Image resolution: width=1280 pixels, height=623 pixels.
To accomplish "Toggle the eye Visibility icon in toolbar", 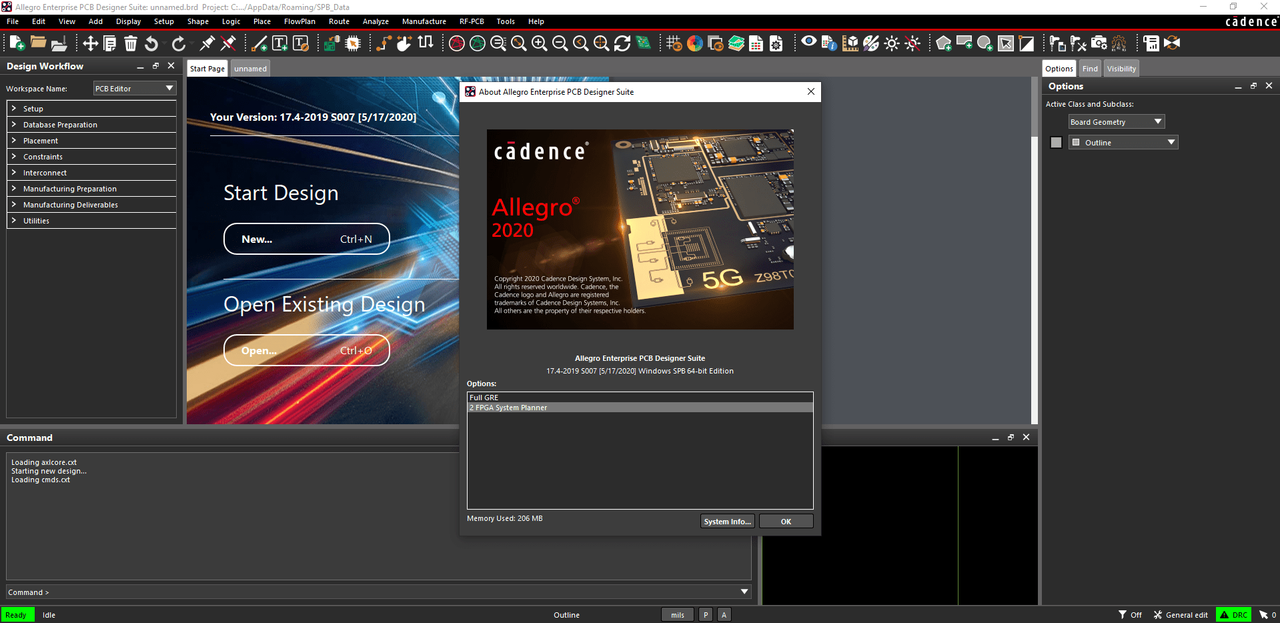I will 809,43.
